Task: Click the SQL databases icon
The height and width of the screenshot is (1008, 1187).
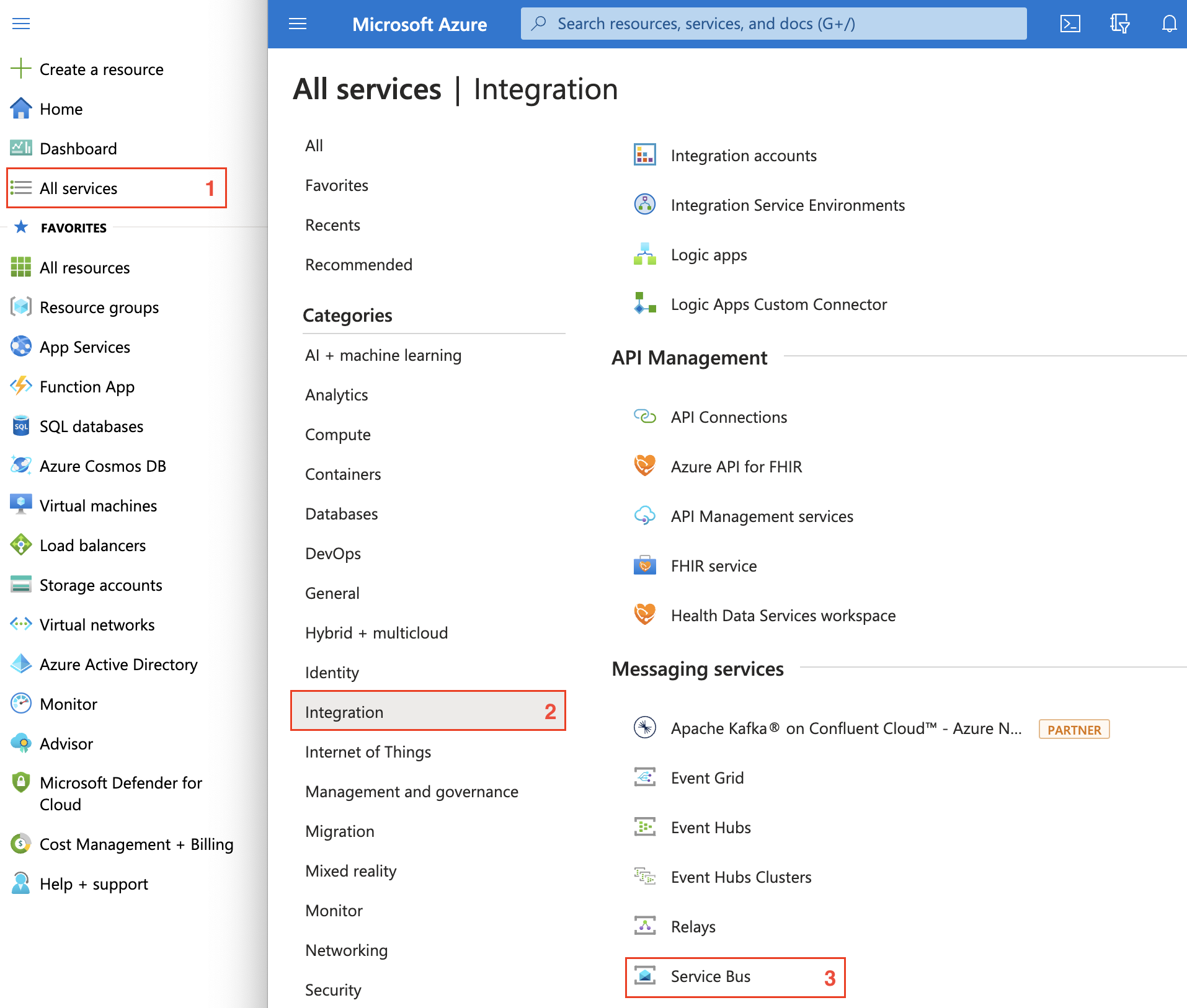Action: [21, 426]
